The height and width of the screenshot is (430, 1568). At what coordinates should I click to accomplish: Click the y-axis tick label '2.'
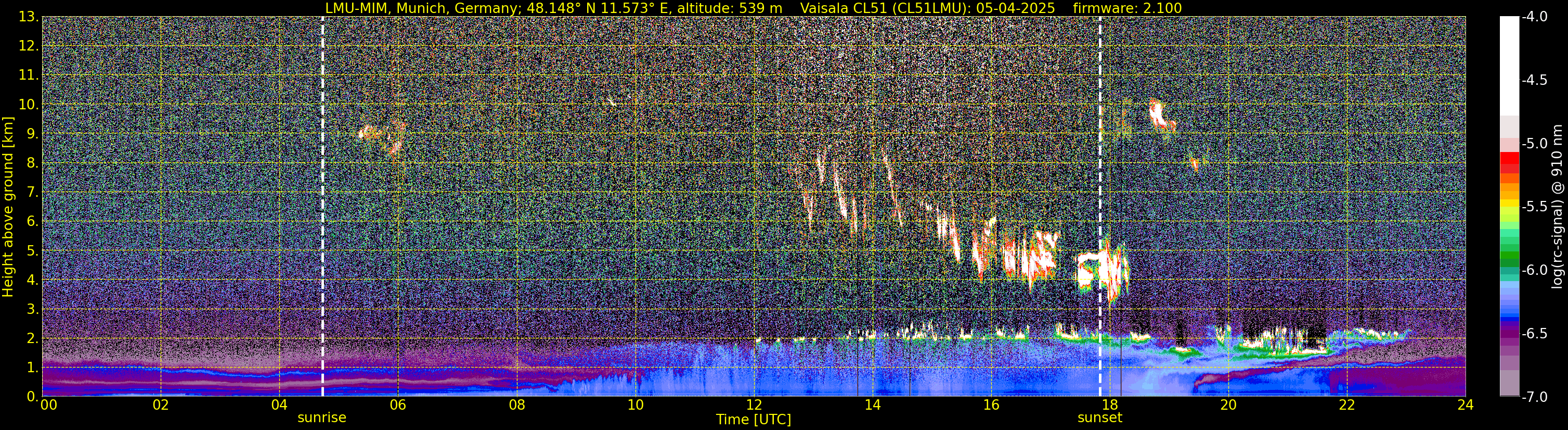(x=33, y=338)
